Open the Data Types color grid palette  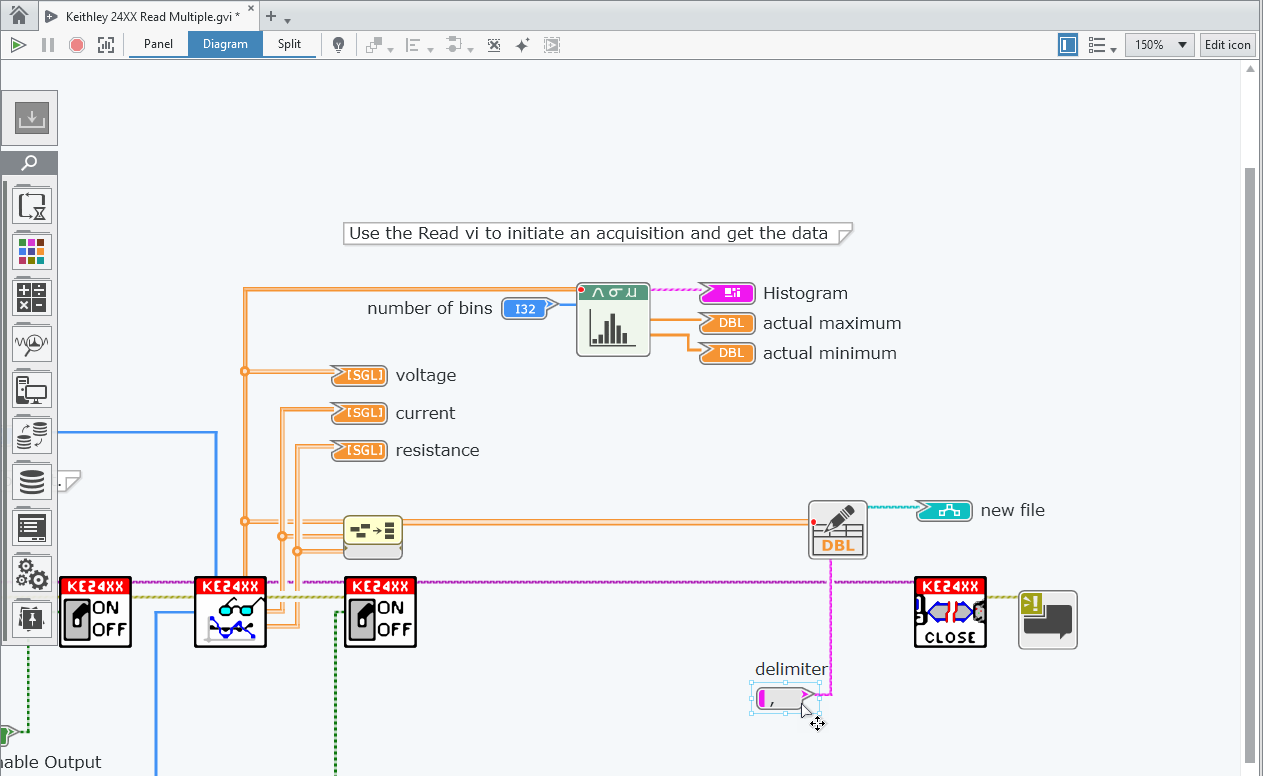coord(32,252)
